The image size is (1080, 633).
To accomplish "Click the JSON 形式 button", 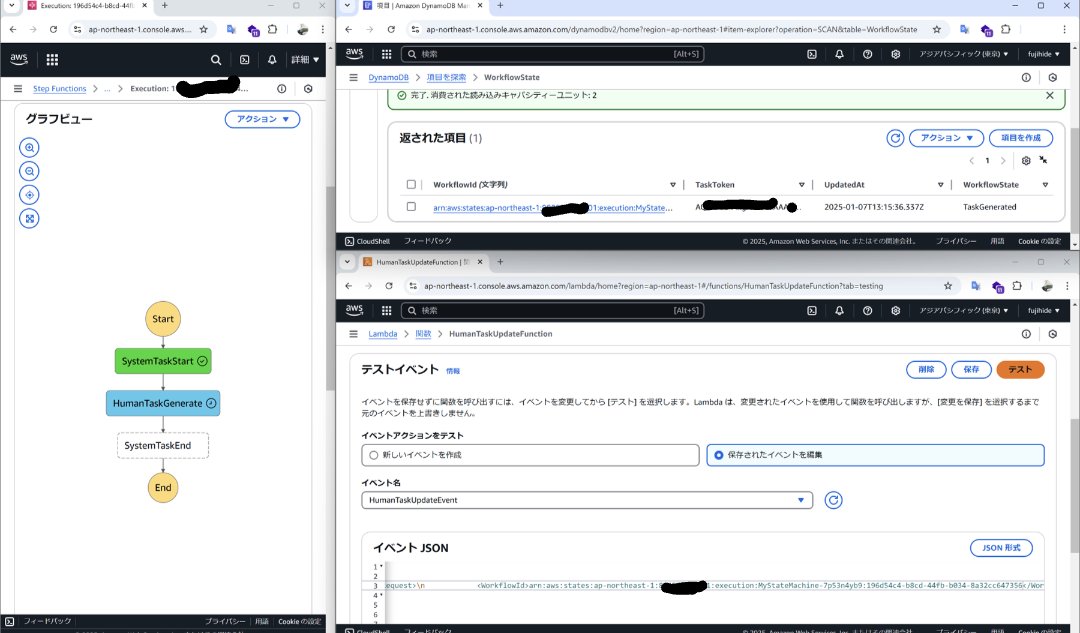I will (1001, 548).
